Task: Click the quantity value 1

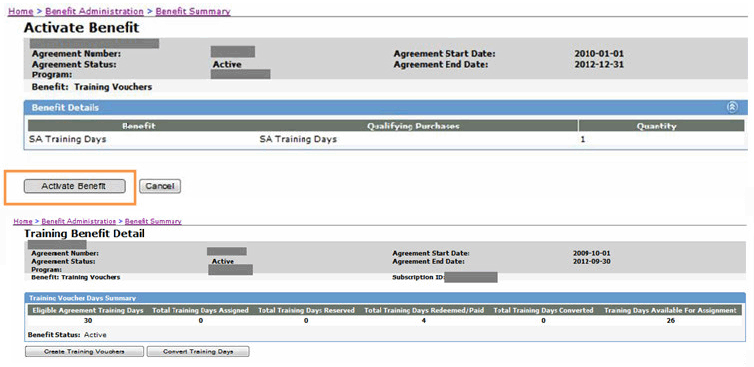Action: click(583, 140)
